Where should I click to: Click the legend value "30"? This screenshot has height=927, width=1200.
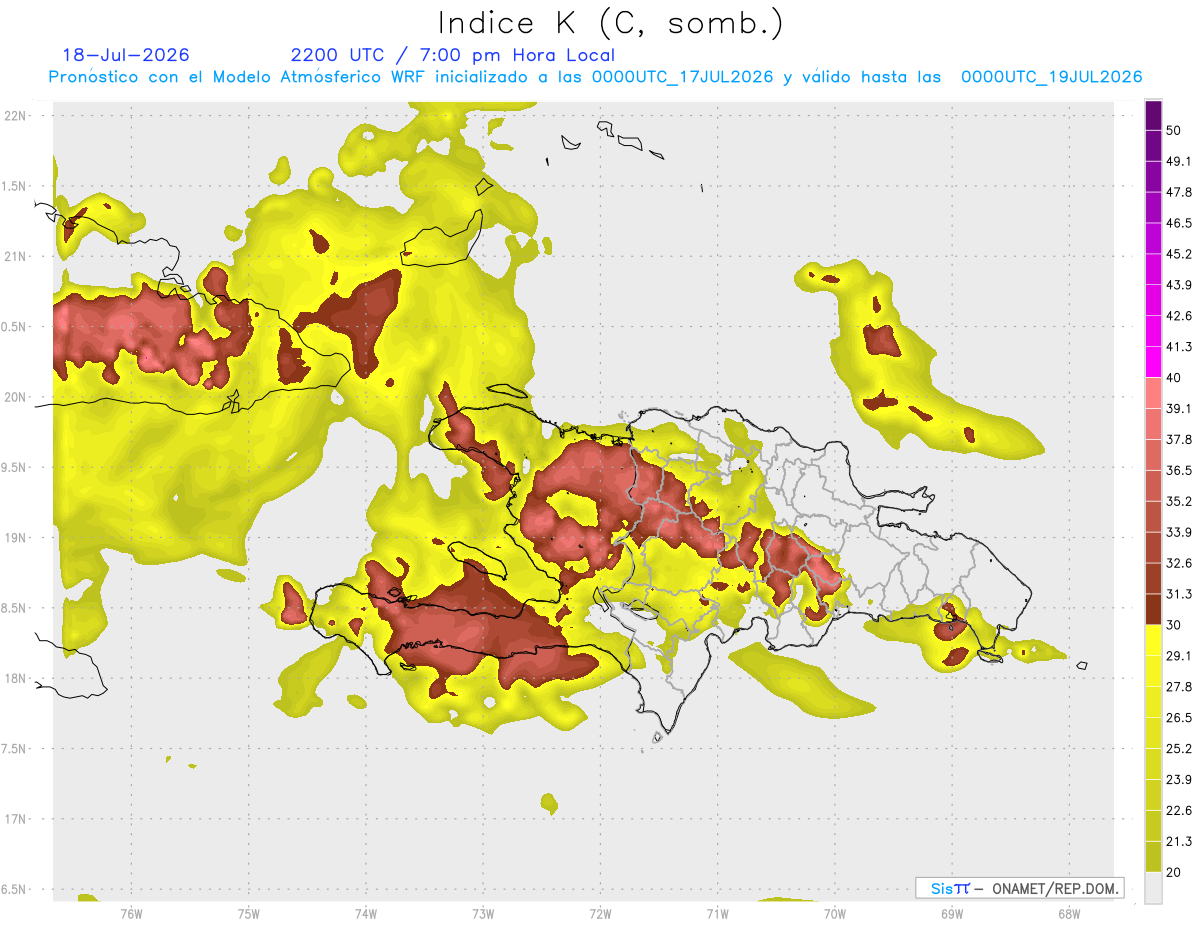tap(1174, 625)
